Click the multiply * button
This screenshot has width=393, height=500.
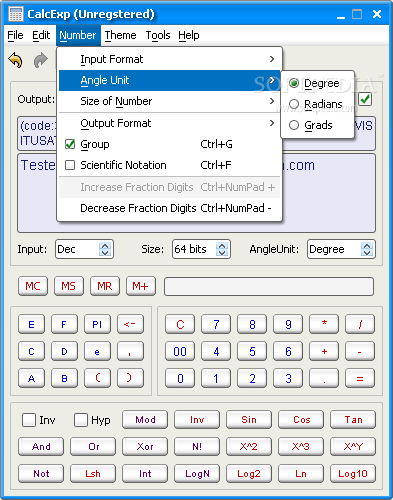coord(324,324)
